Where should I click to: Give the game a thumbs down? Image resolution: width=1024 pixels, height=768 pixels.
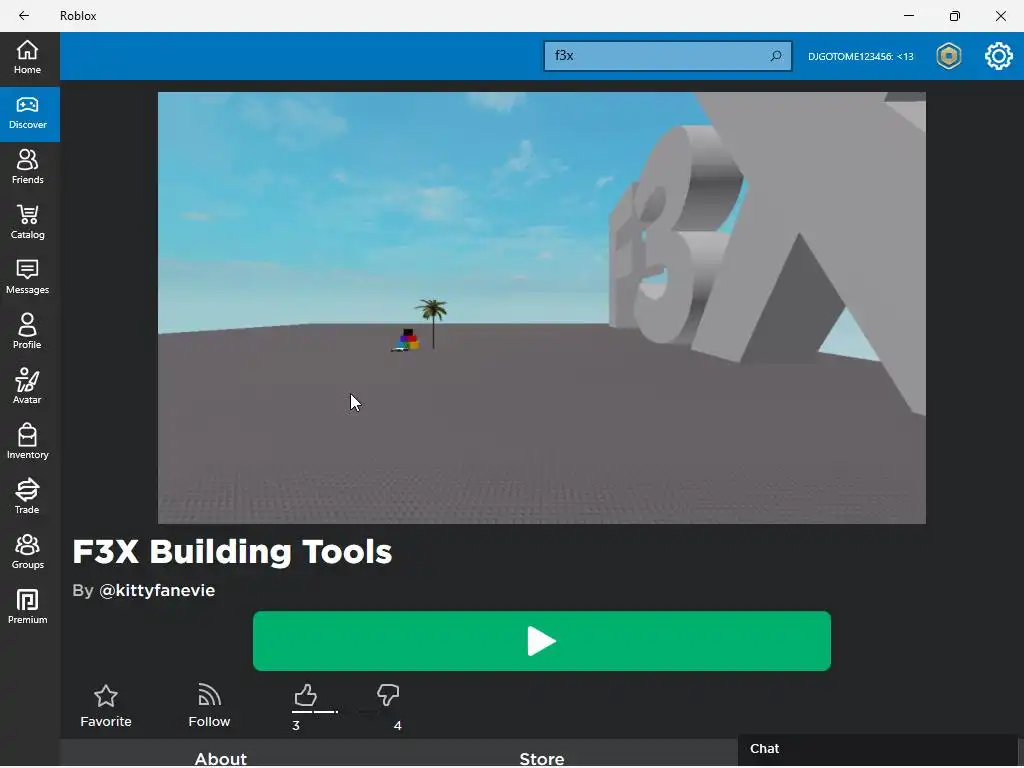click(388, 695)
